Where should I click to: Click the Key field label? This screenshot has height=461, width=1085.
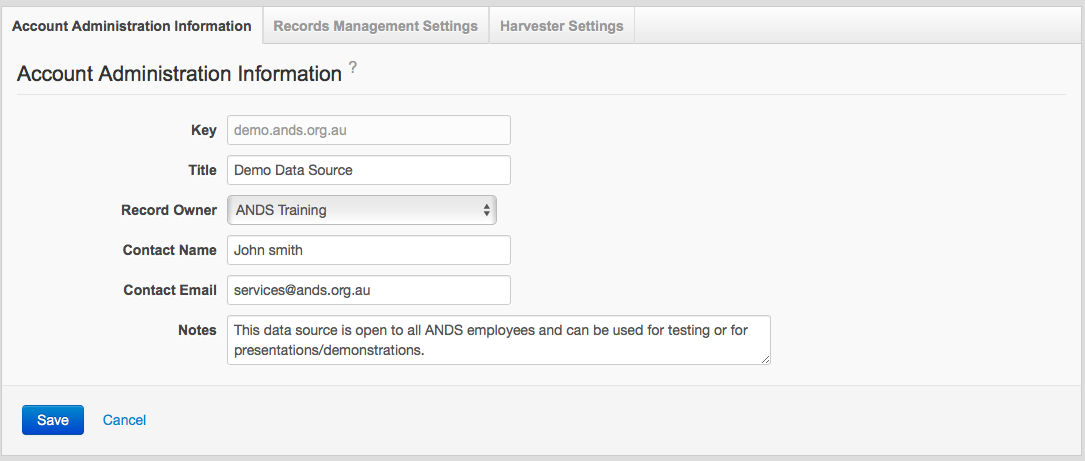coord(203,130)
